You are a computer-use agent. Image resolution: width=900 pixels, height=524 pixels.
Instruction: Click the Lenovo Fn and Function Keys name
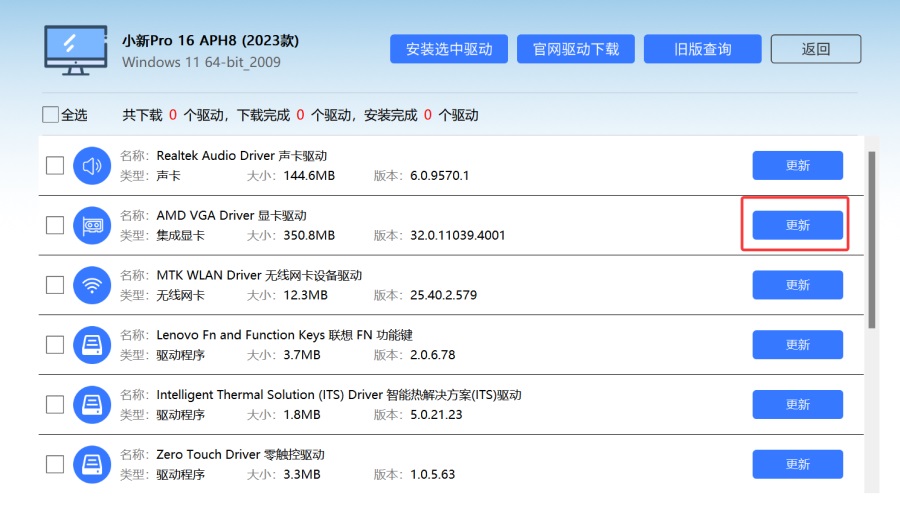(285, 335)
